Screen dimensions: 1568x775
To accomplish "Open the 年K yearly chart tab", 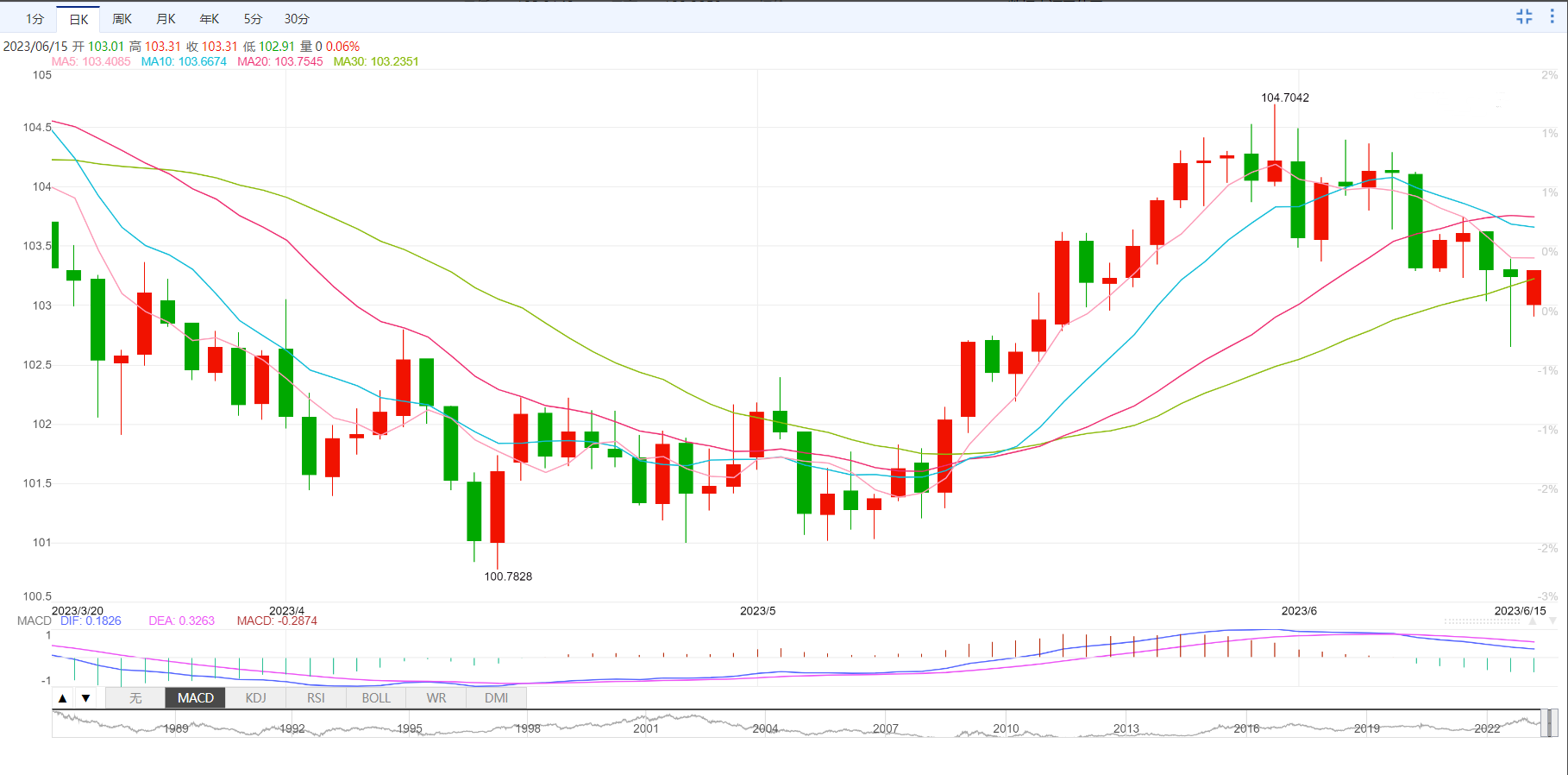I will tap(210, 19).
